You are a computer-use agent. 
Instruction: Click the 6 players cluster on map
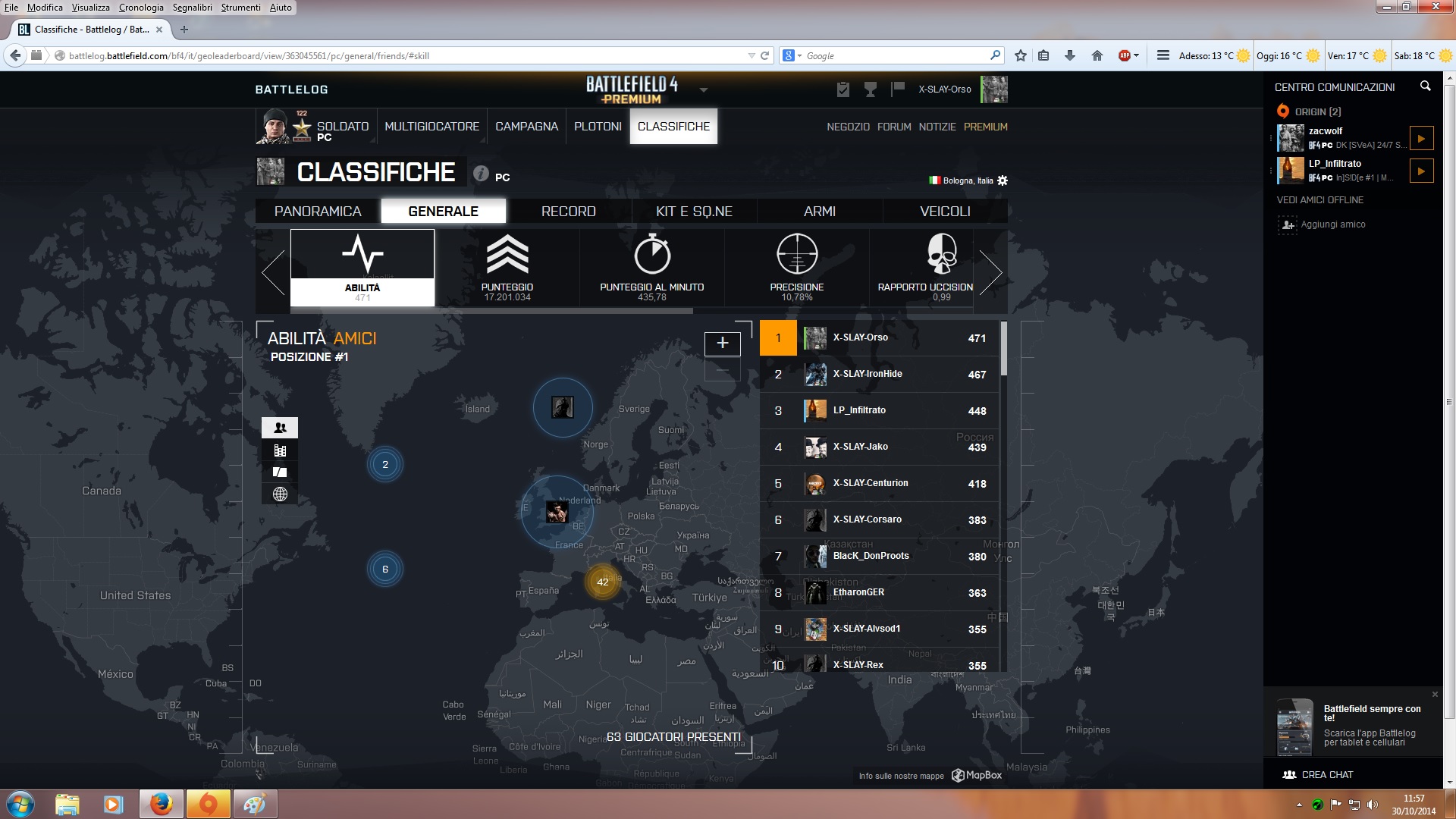(385, 569)
